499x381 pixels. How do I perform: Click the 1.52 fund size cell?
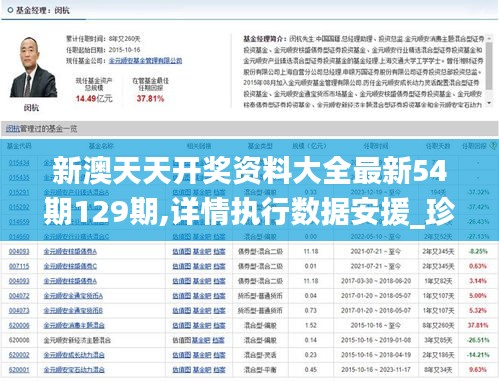click(311, 325)
